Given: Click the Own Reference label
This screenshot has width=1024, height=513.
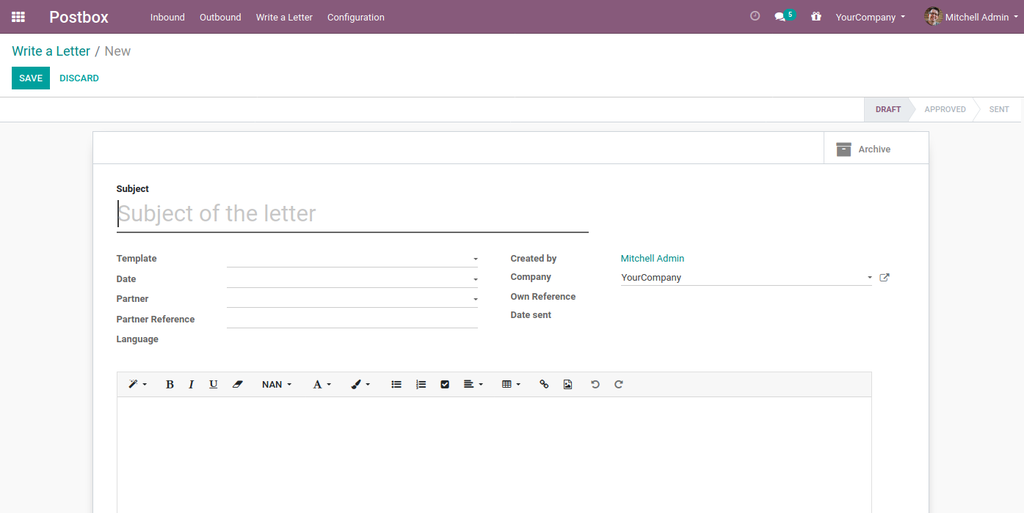Looking at the screenshot, I should (543, 296).
